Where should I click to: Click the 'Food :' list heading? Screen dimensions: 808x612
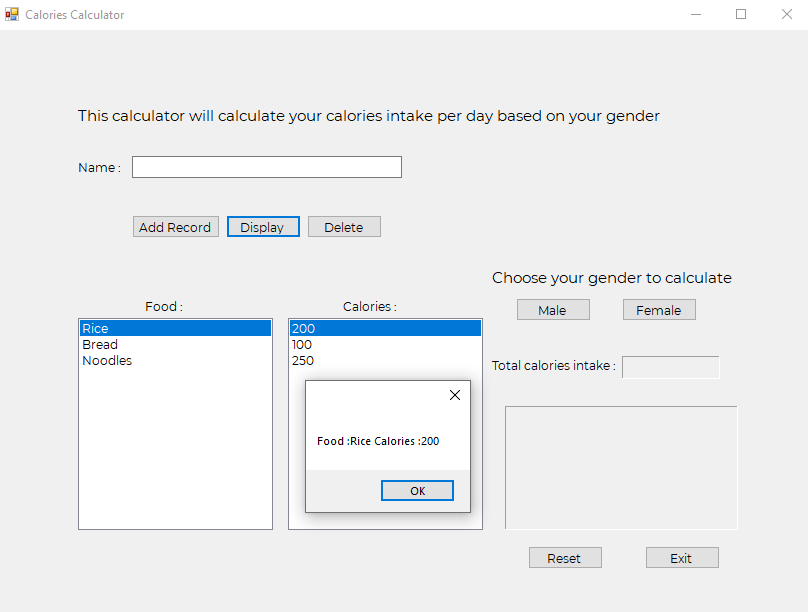[x=164, y=307]
